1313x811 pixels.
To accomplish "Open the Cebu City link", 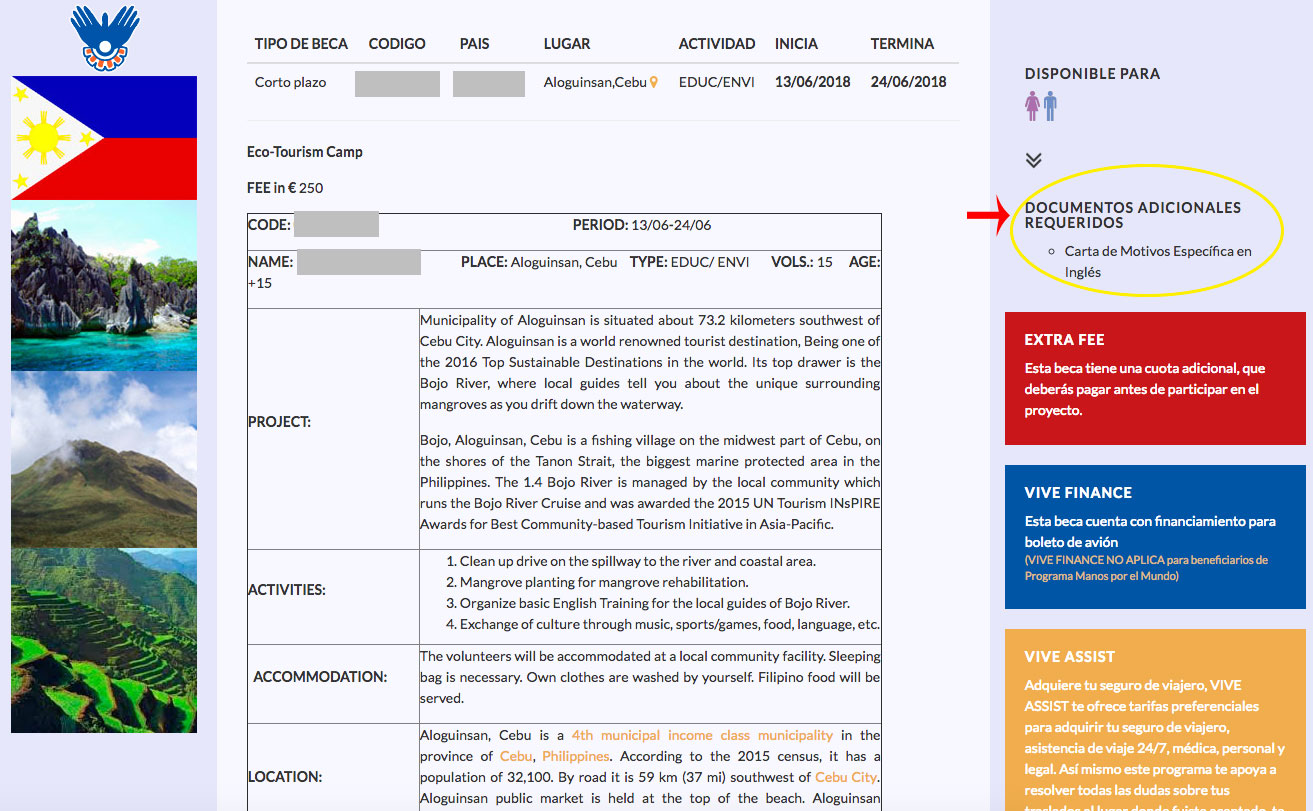I will 845,777.
